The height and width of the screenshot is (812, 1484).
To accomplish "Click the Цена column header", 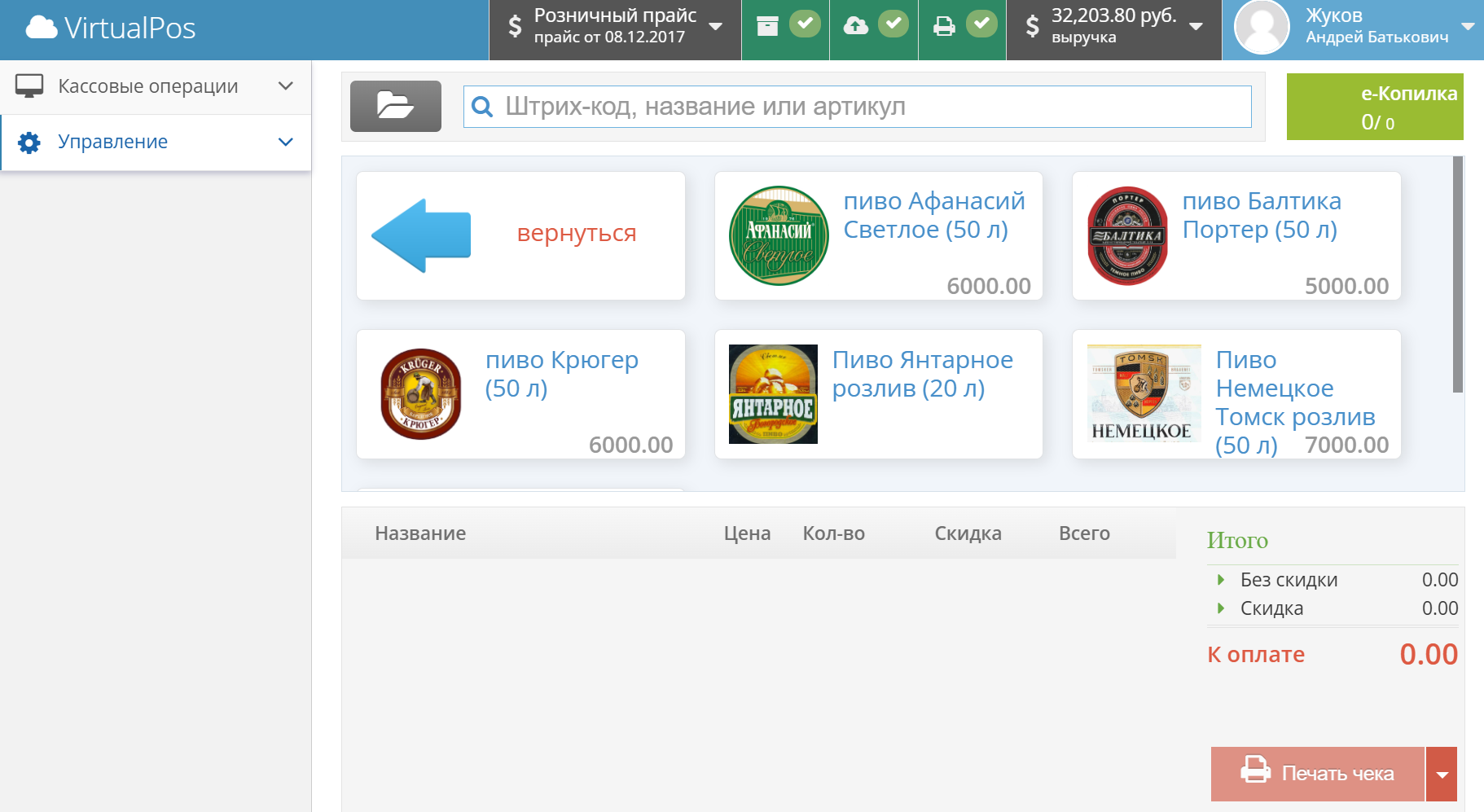I will tap(747, 533).
